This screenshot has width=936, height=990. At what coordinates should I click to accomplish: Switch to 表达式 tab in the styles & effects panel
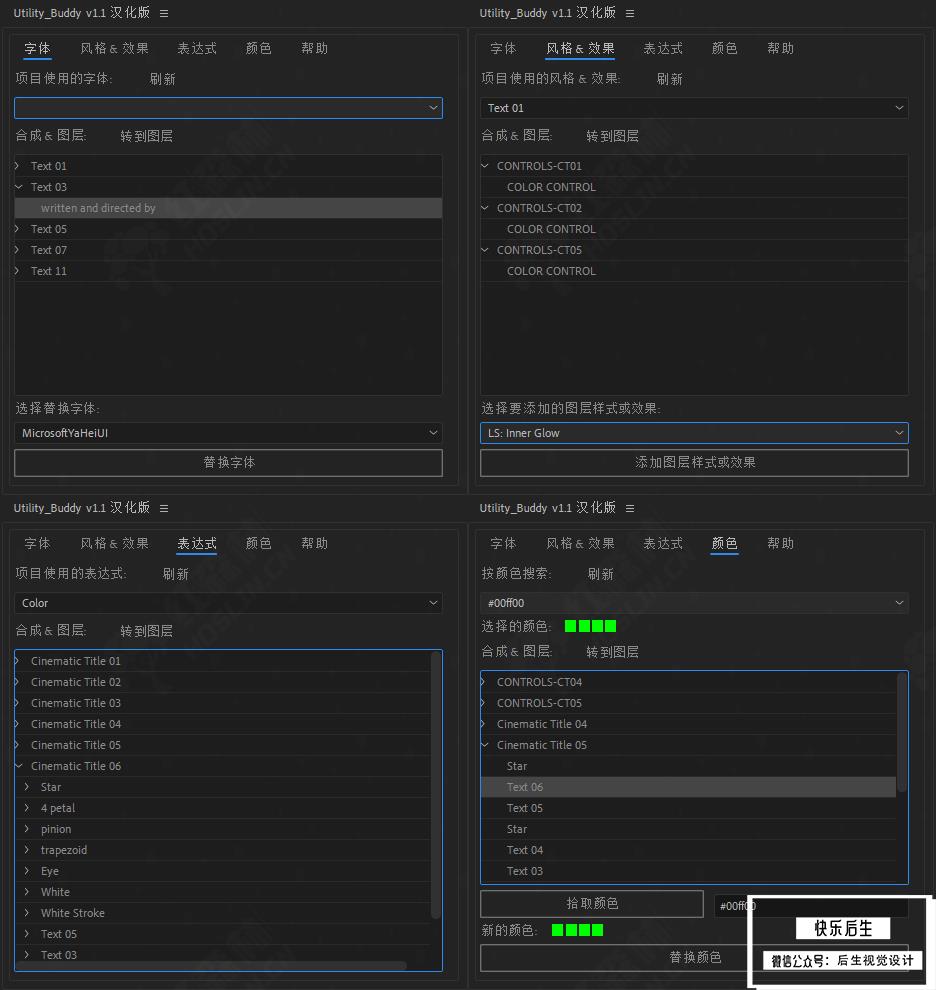pos(663,49)
